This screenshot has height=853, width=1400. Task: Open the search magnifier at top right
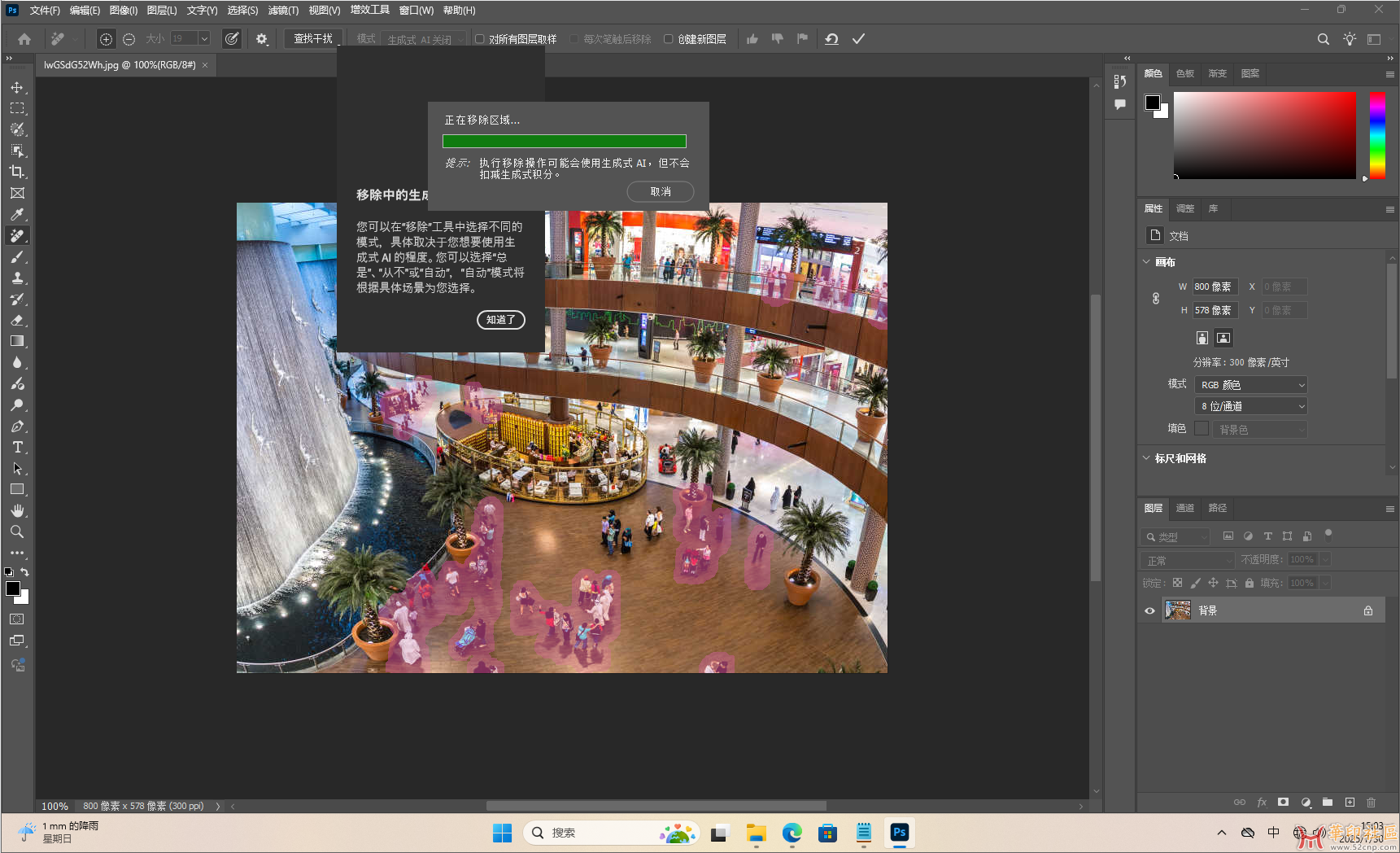tap(1324, 38)
